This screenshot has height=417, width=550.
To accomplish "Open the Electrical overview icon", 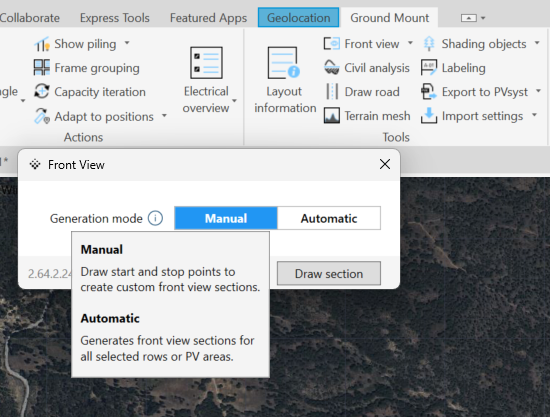I will point(206,62).
